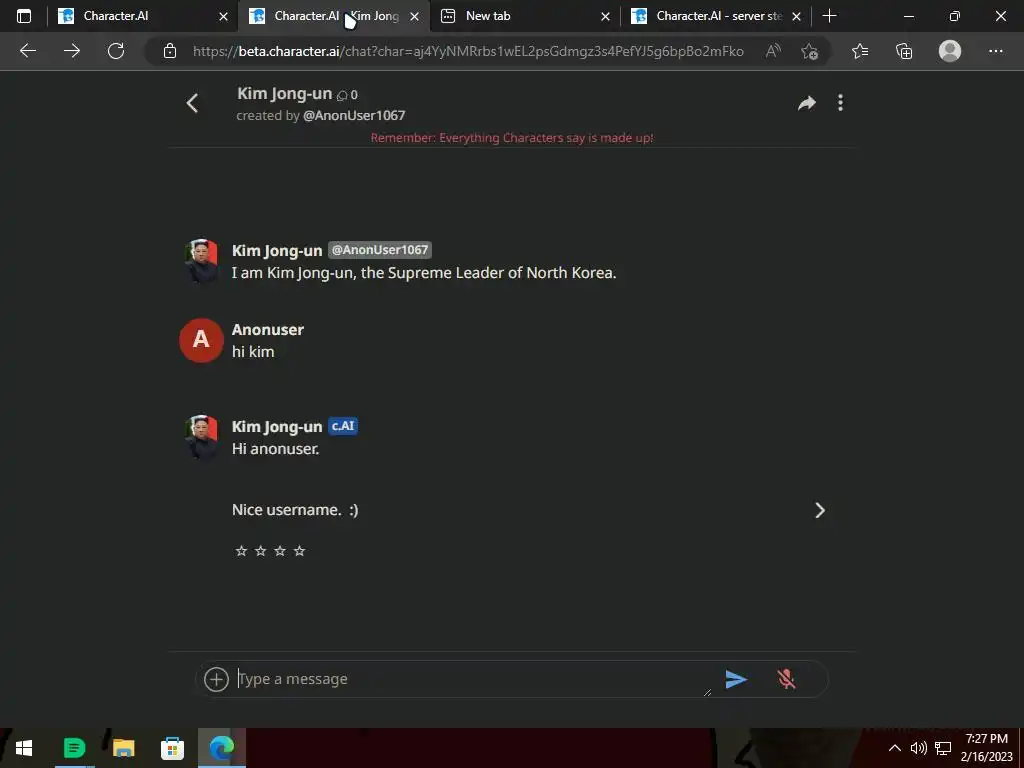Screen dimensions: 1024x768
Task: Send the message with the paper plane
Action: (736, 679)
